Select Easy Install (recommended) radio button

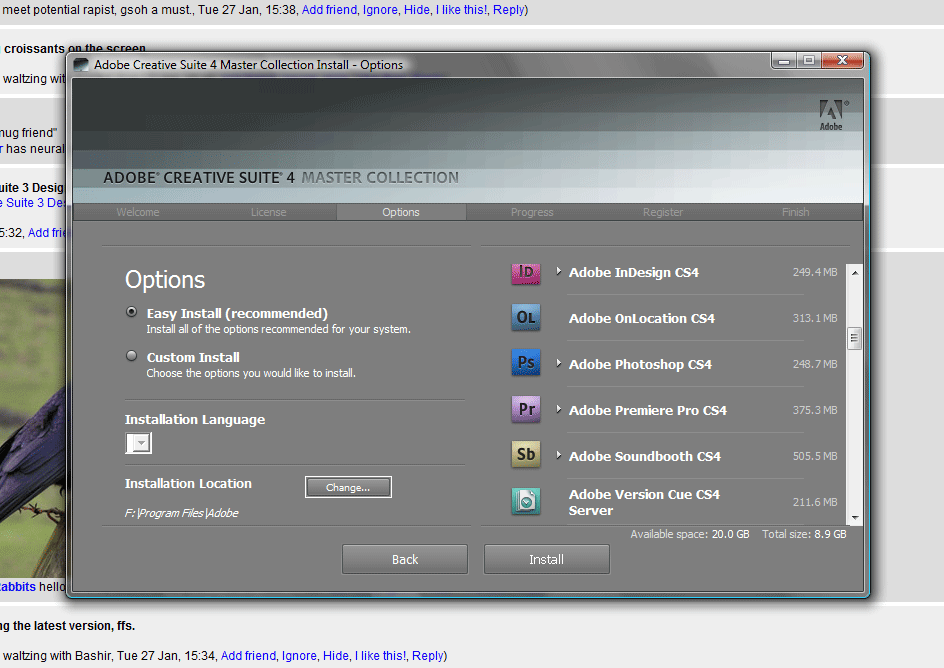[x=131, y=312]
